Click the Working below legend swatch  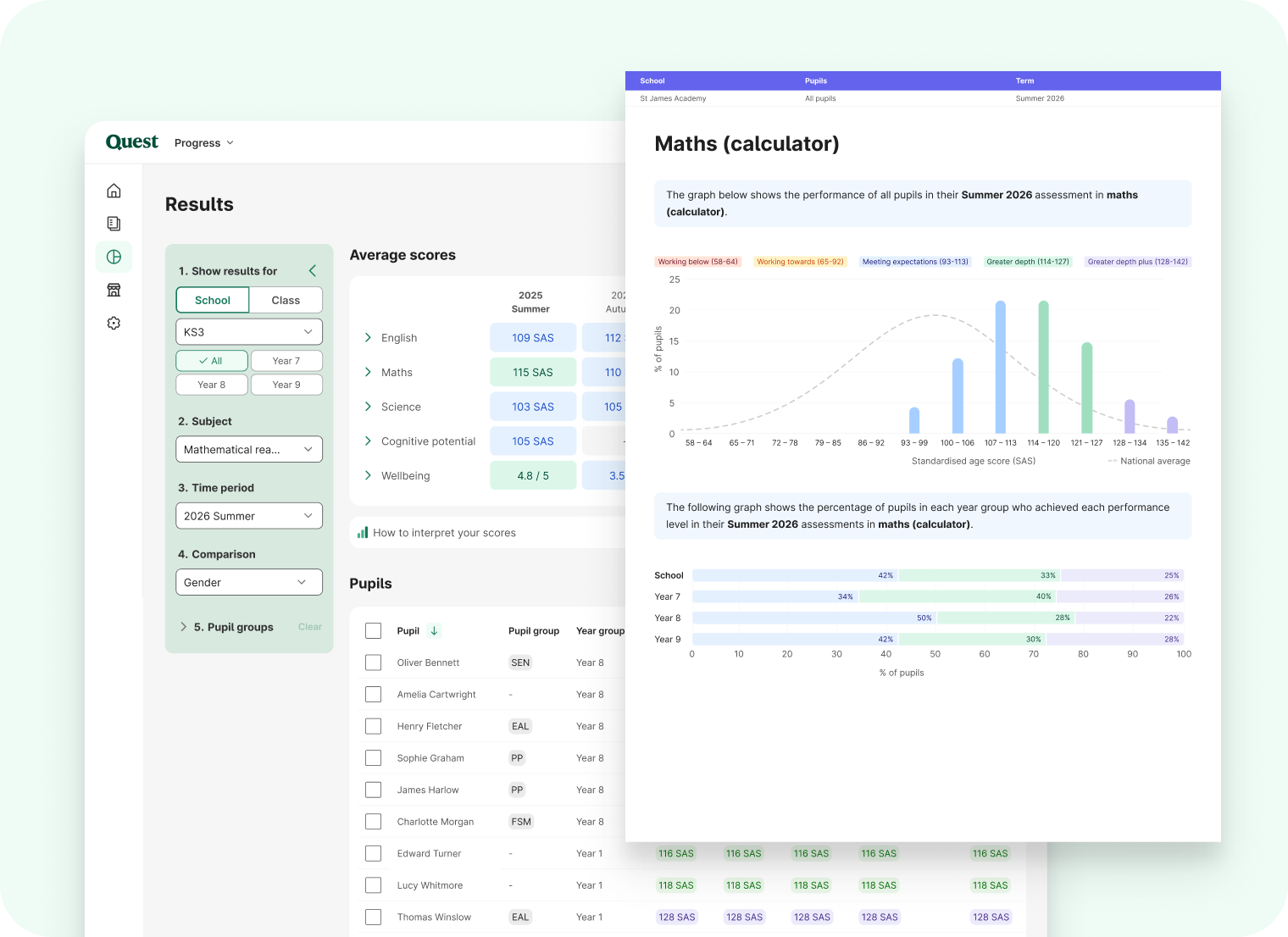tap(697, 262)
